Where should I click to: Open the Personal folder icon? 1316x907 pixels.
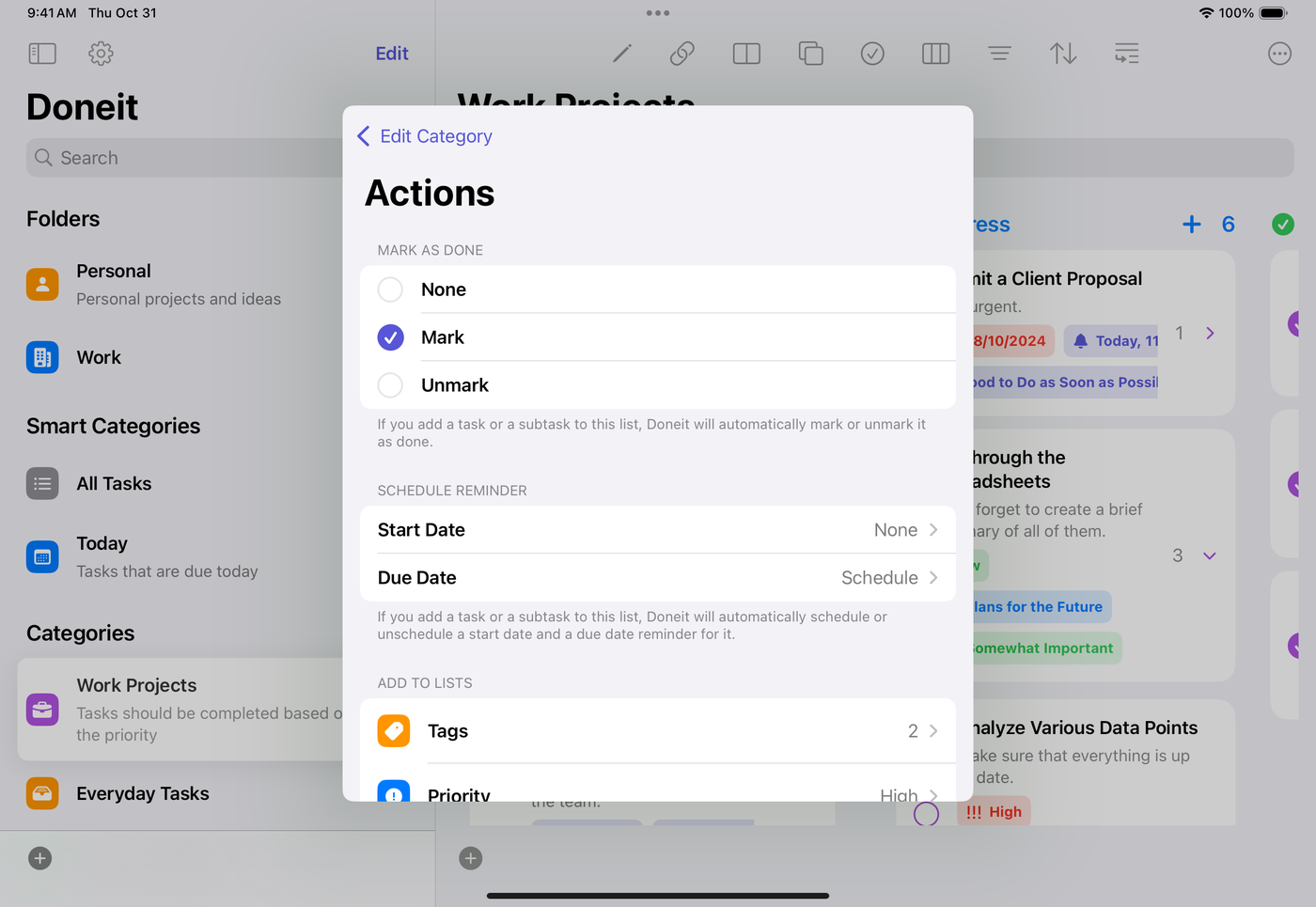[42, 284]
